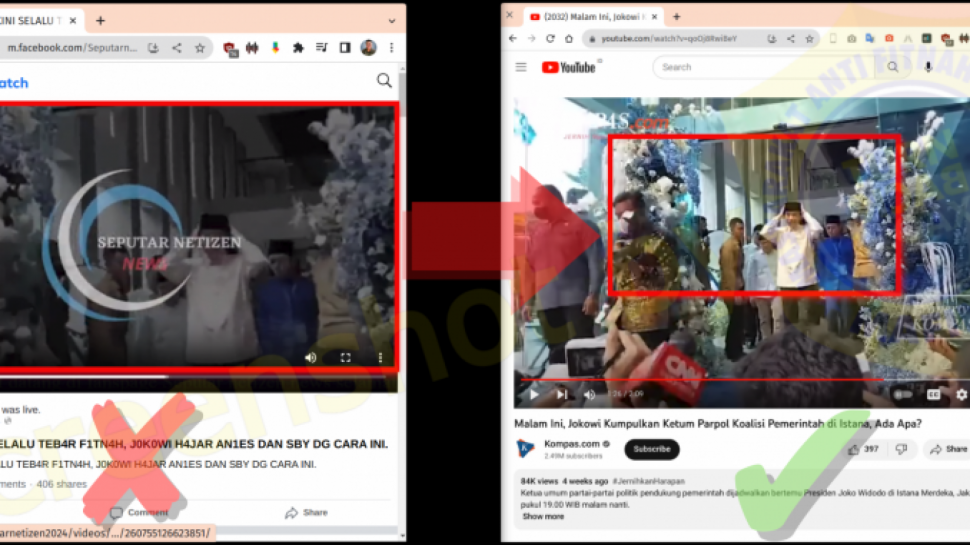Screen dimensions: 970x545
Task: Reload the YouTube page
Action: (550, 38)
